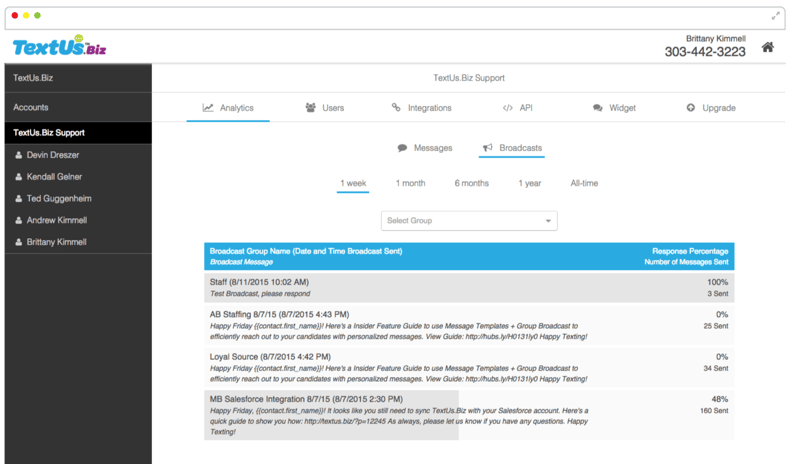Choose the 6 months time range
The width and height of the screenshot is (790, 464).
pos(472,183)
